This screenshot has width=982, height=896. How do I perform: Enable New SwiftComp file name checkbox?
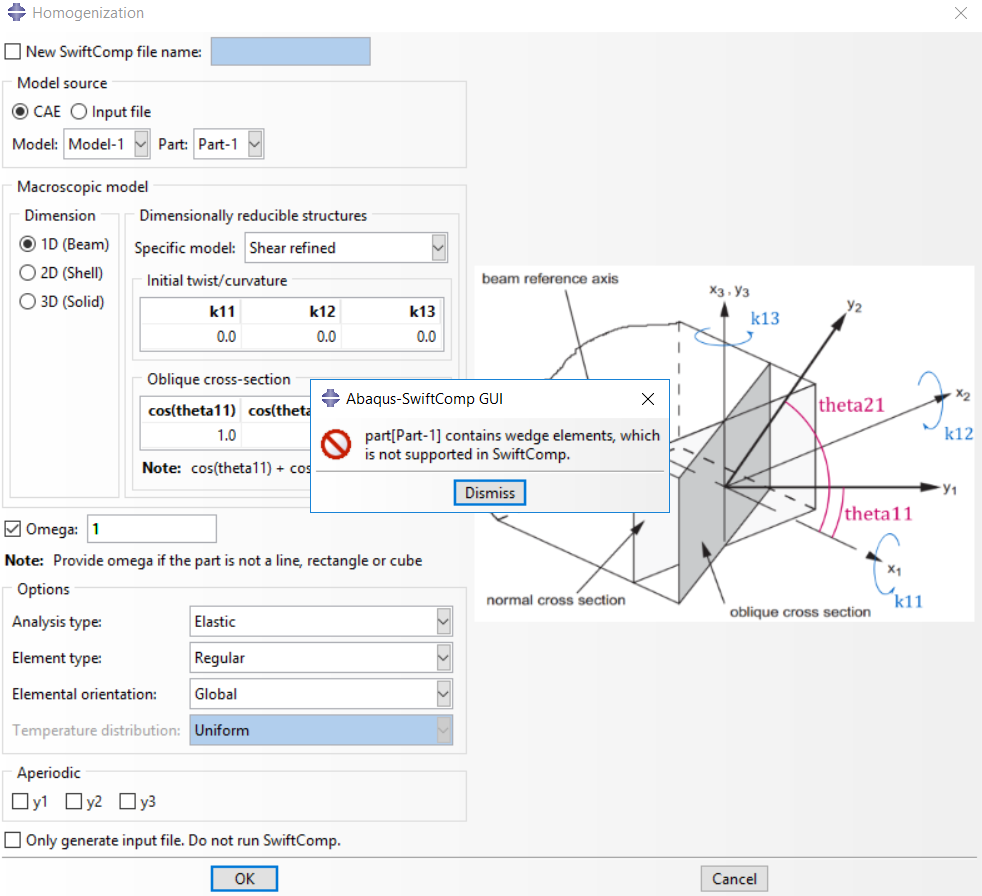point(13,52)
